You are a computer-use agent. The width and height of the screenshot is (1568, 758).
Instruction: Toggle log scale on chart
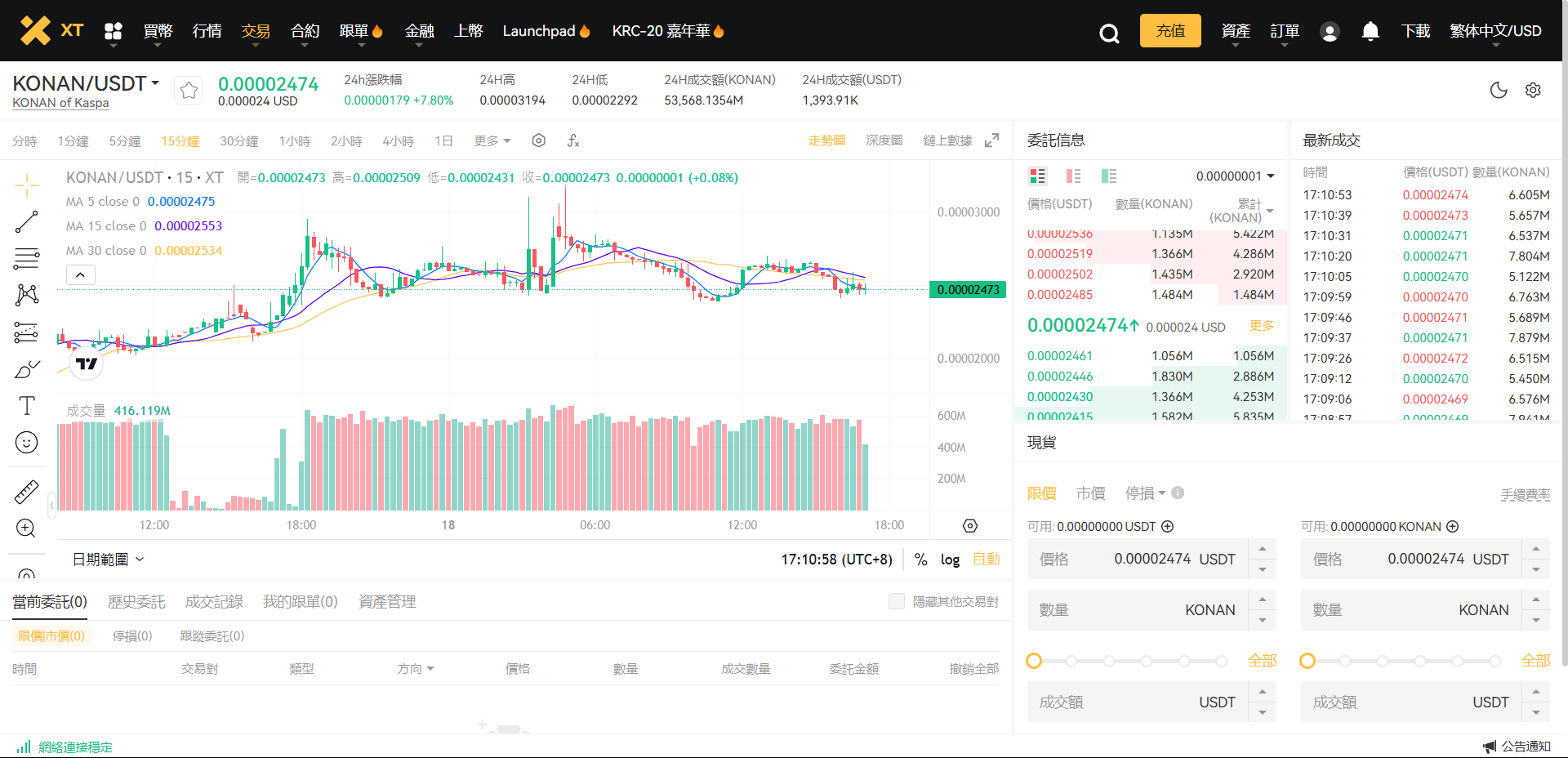(950, 560)
